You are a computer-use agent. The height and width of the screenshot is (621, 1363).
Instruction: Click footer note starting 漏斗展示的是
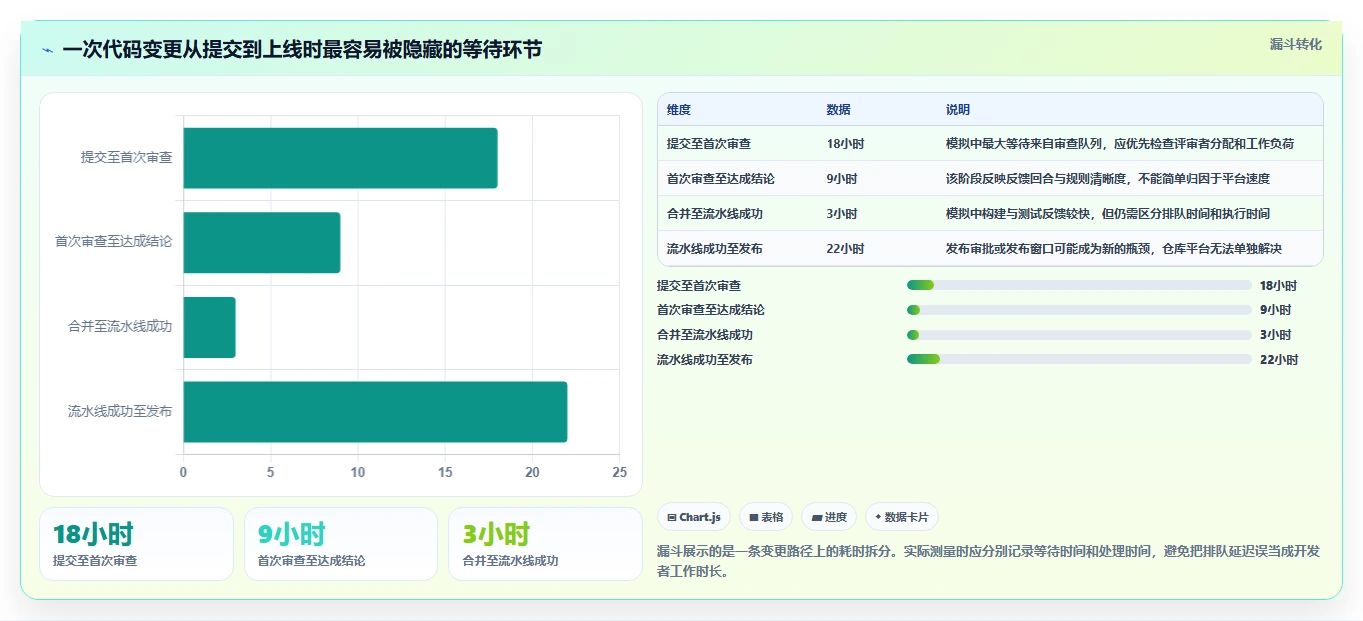pos(988,561)
